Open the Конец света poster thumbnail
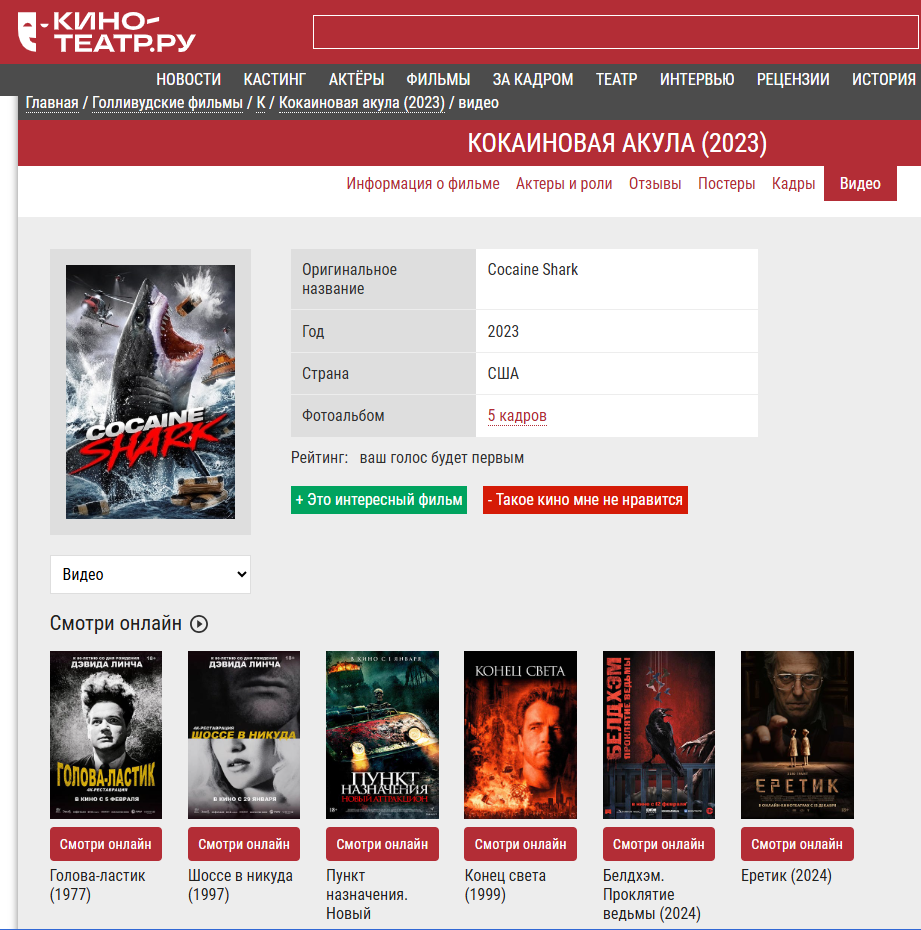Screen dimensions: 921x930 (x=520, y=735)
